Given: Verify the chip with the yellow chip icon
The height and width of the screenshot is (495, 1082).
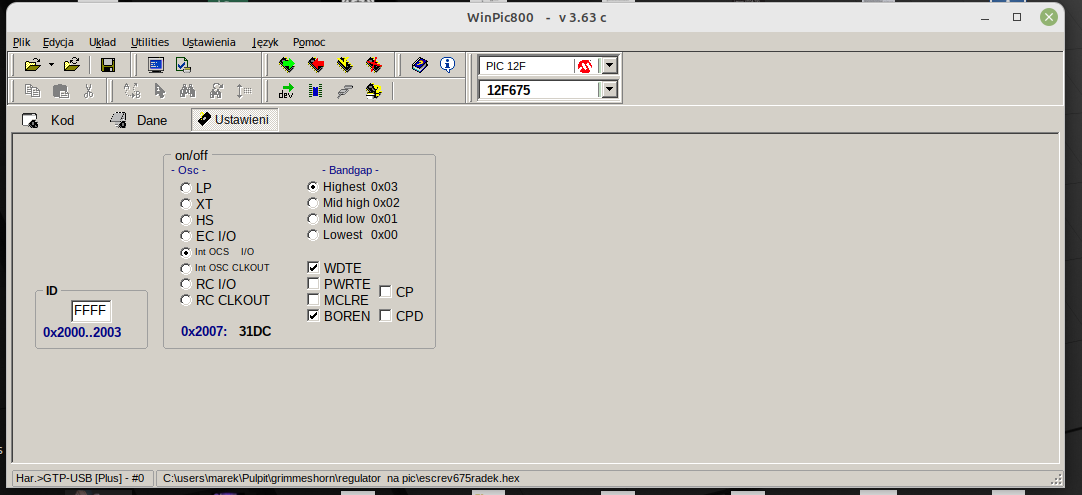Looking at the screenshot, I should (x=344, y=66).
